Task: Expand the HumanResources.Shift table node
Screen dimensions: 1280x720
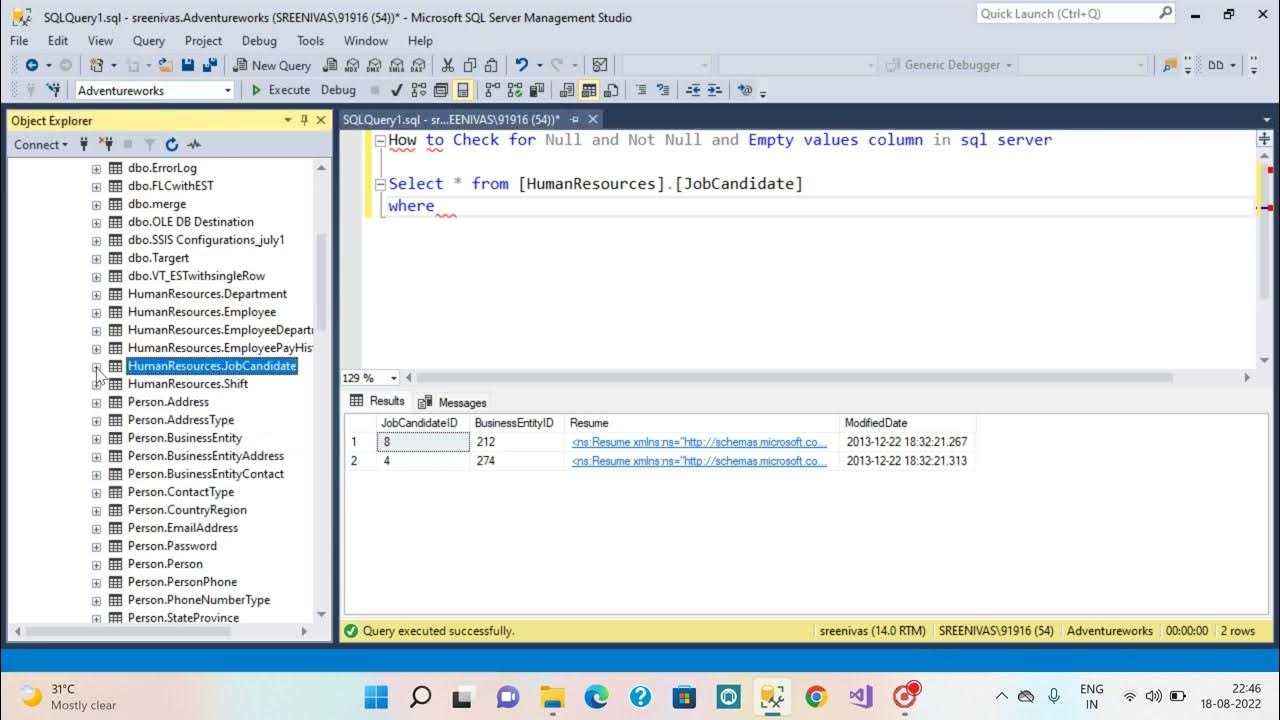Action: coord(96,385)
